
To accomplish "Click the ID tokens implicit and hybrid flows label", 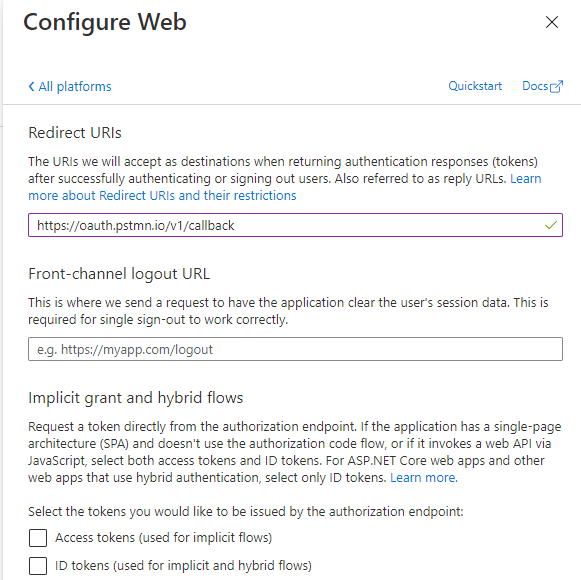I will [183, 566].
